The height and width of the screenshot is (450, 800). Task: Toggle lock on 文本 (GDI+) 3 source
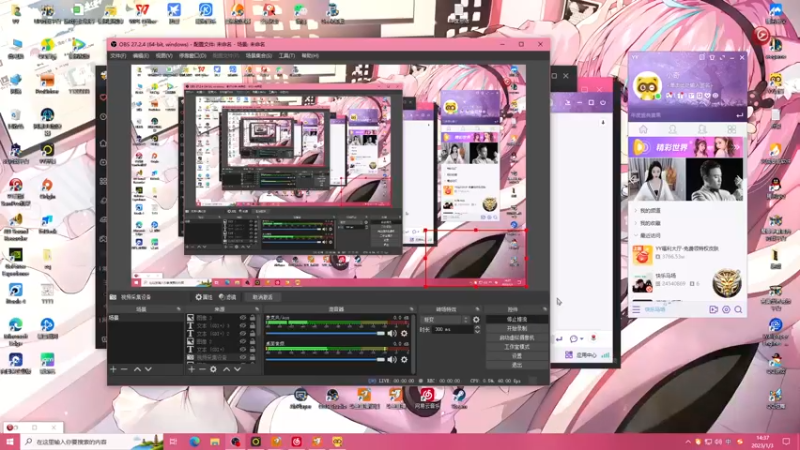[x=253, y=326]
